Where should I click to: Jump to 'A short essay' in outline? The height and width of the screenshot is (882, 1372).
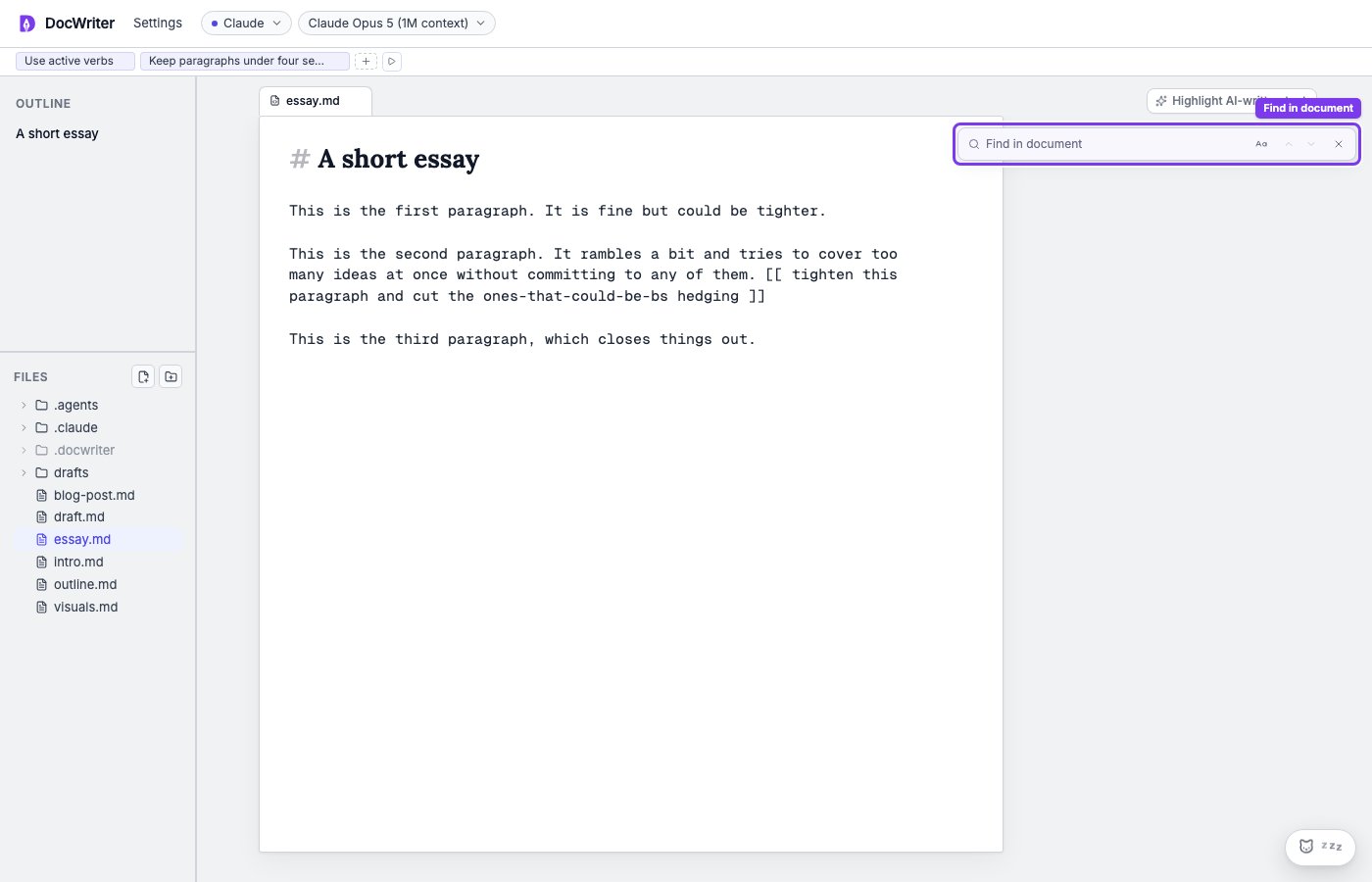pyautogui.click(x=57, y=133)
